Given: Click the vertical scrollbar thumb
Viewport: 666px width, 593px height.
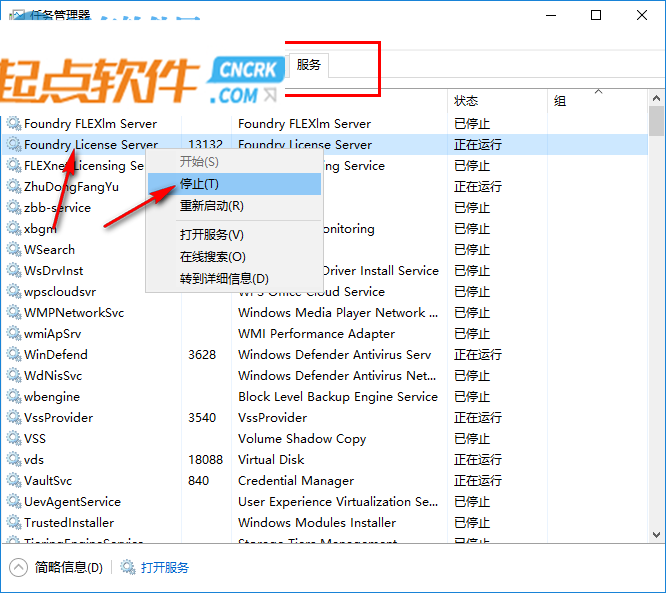Looking at the screenshot, I should coord(656,121).
